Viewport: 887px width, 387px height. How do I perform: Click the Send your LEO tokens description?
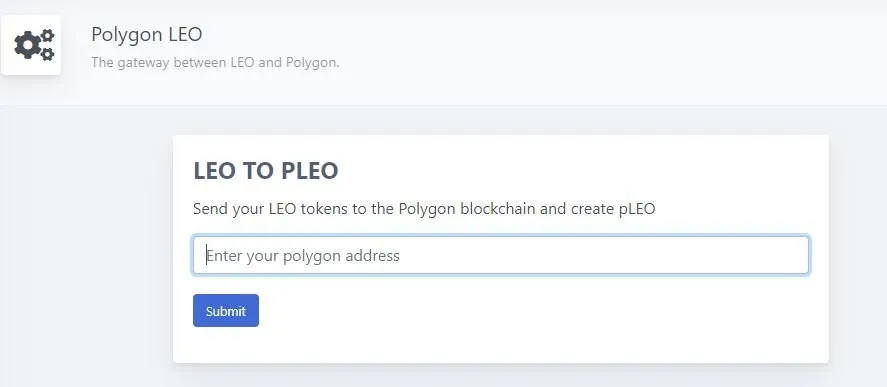point(424,209)
